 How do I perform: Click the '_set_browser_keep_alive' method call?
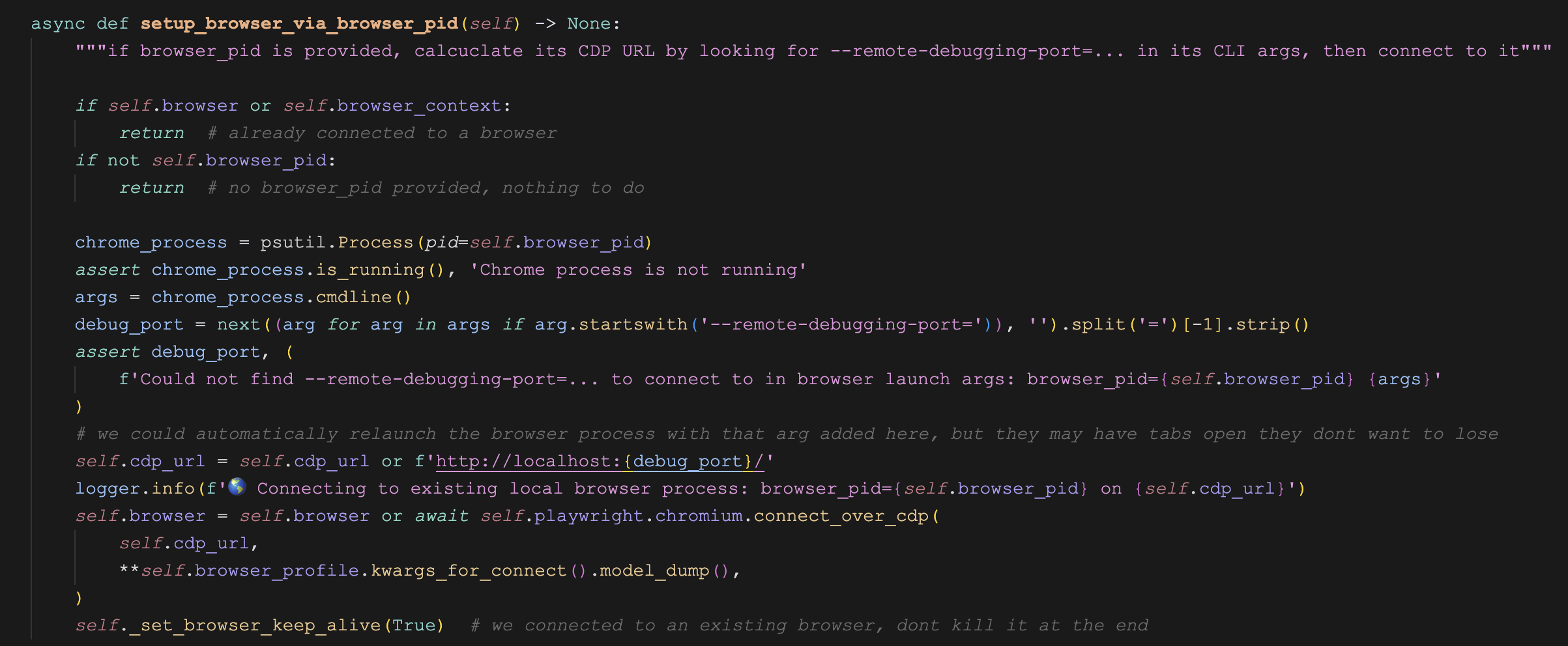coord(255,625)
